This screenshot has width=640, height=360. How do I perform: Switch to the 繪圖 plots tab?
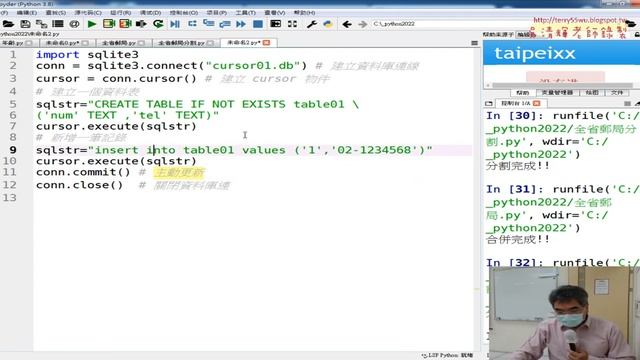pyautogui.click(x=592, y=93)
